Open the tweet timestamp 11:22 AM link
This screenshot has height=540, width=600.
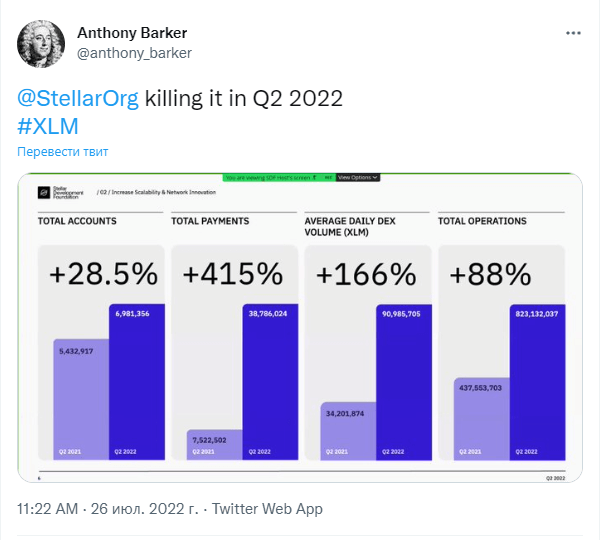[47, 509]
